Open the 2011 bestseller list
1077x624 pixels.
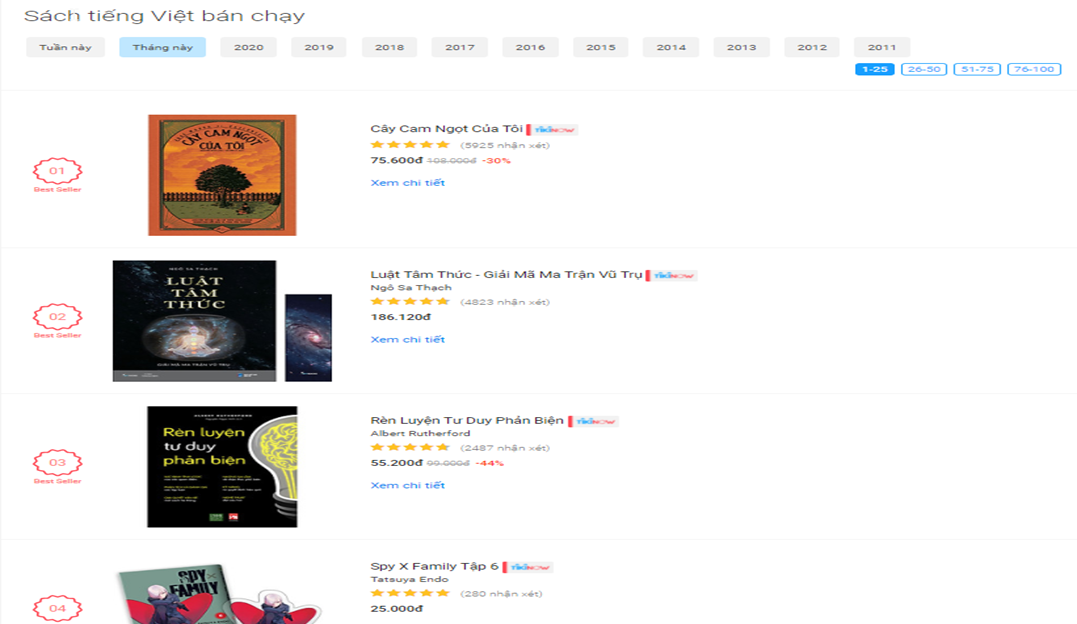pyautogui.click(x=882, y=47)
